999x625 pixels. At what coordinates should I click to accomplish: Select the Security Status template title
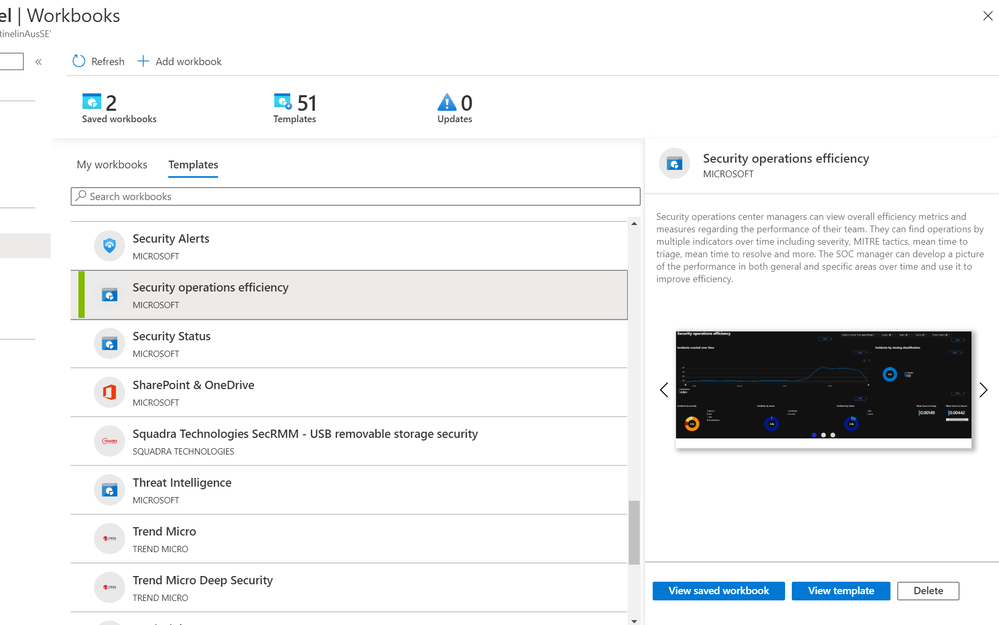tap(171, 336)
